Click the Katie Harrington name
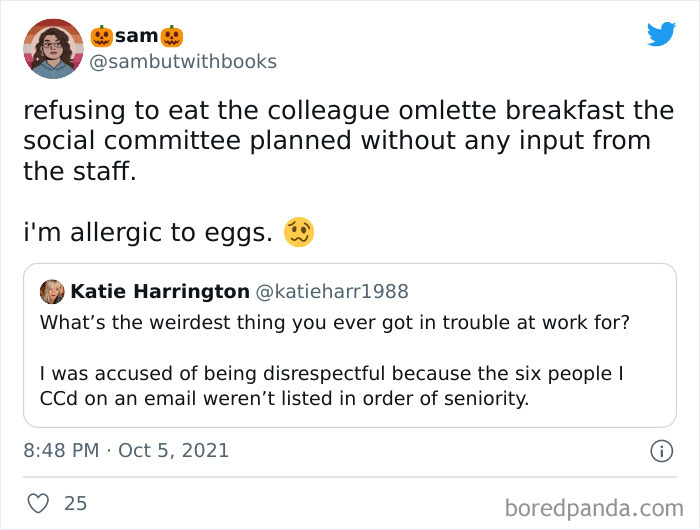This screenshot has height=530, width=700. coord(160,292)
